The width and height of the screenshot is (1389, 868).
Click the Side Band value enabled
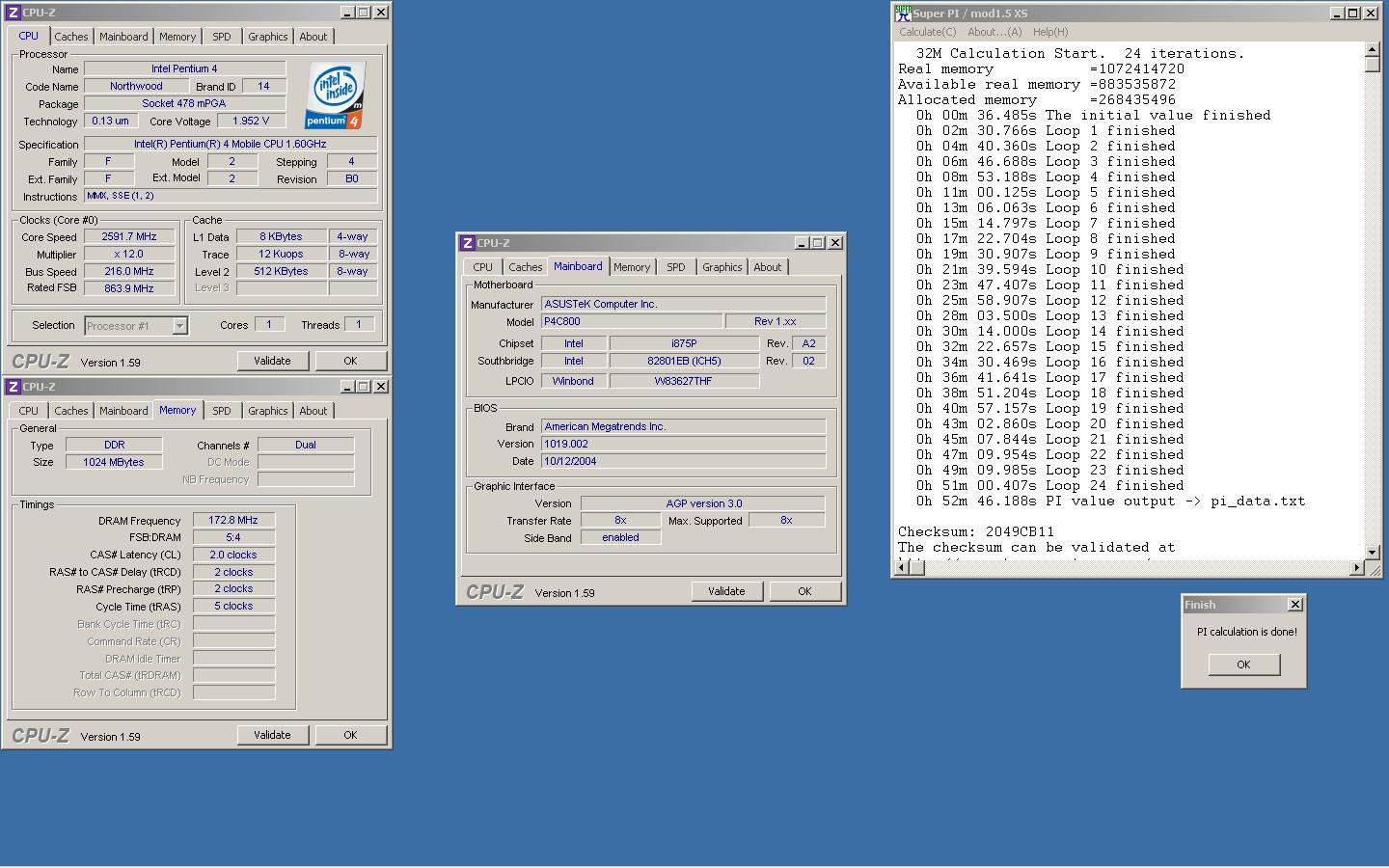pyautogui.click(x=620, y=538)
